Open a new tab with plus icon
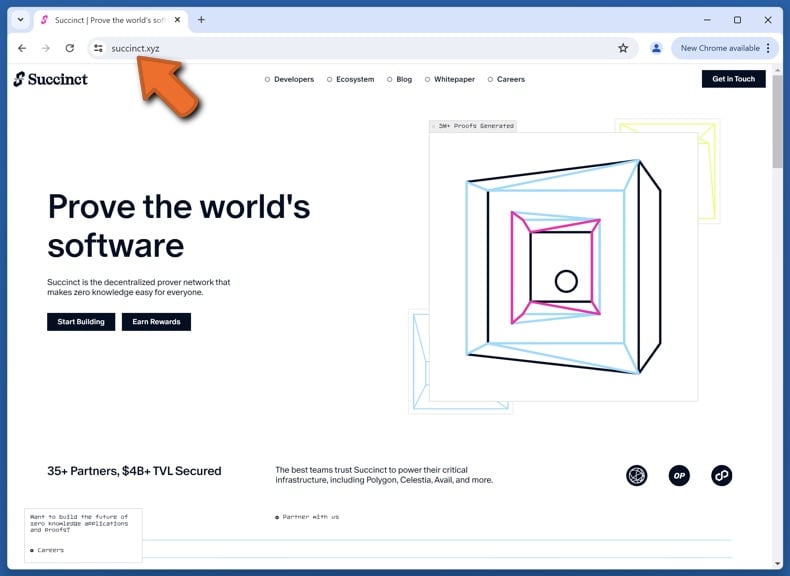The width and height of the screenshot is (790, 576). [201, 20]
